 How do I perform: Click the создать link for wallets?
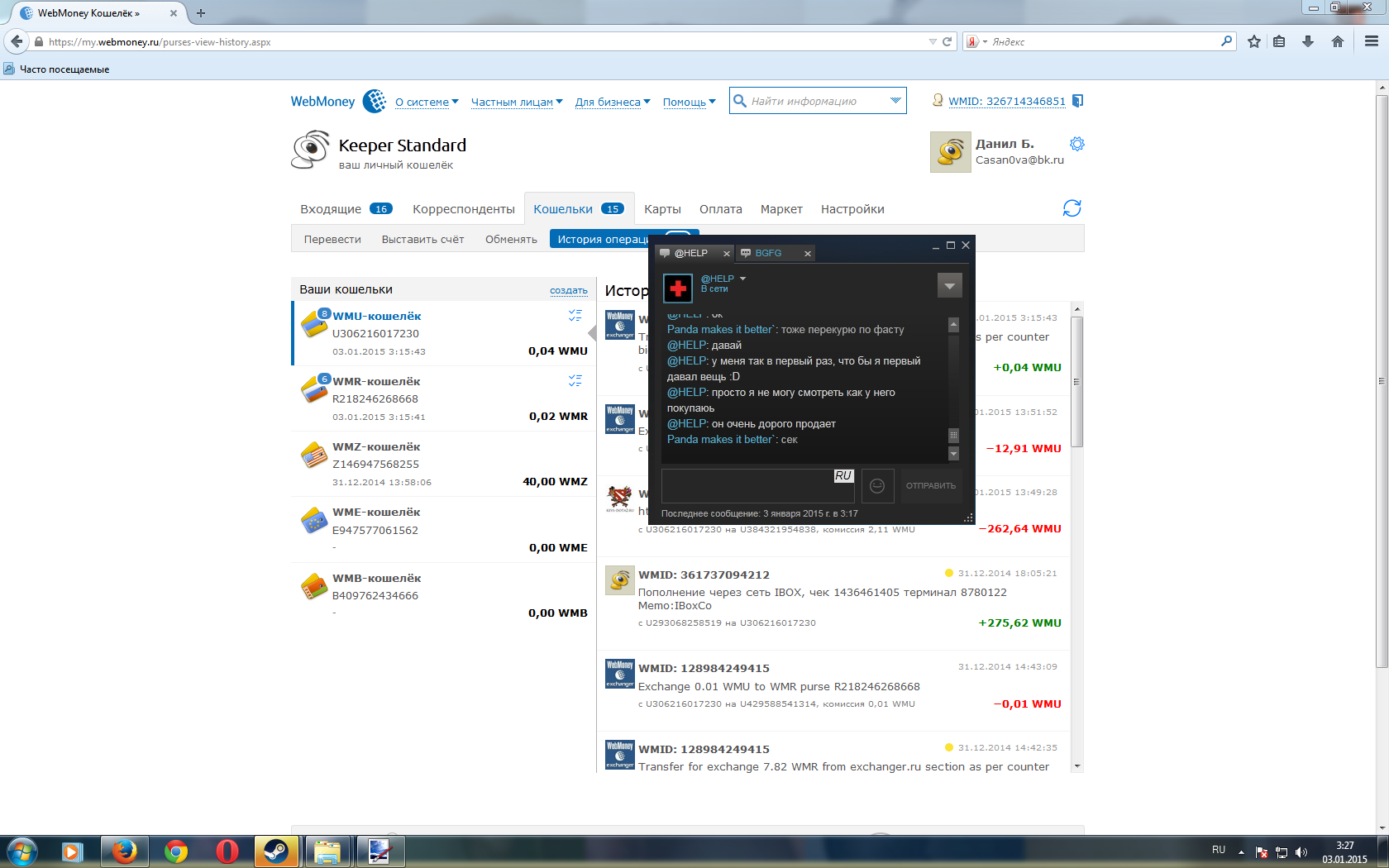click(x=569, y=290)
